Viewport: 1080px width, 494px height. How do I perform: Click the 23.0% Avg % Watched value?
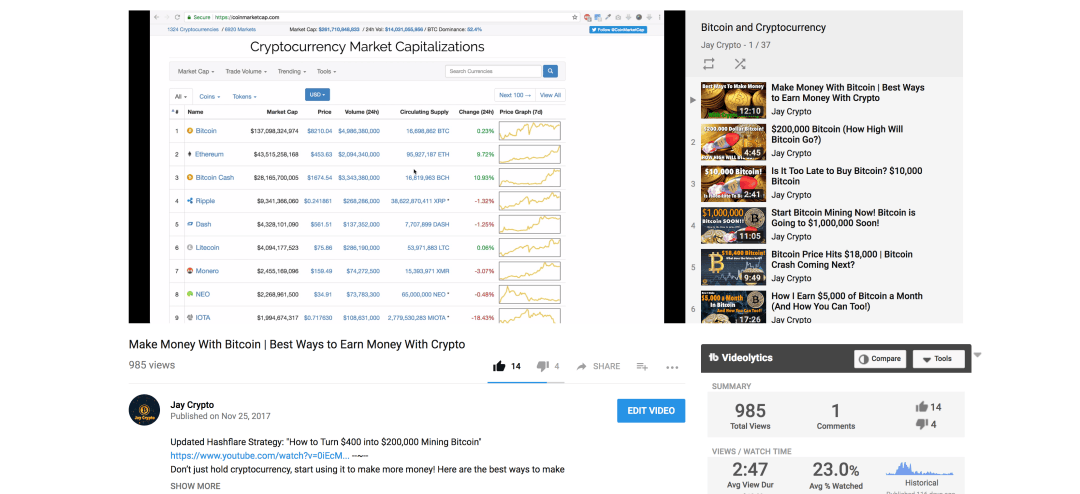(x=835, y=470)
